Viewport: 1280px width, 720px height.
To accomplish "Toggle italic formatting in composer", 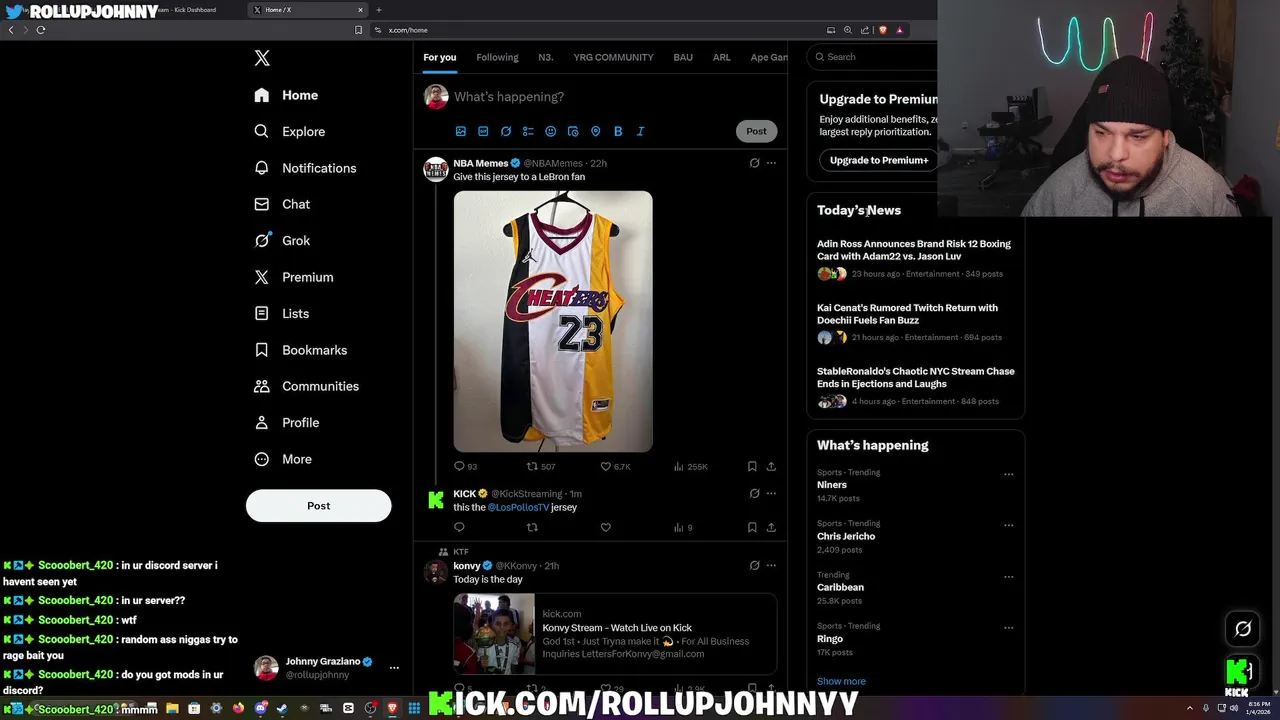I will pos(640,131).
